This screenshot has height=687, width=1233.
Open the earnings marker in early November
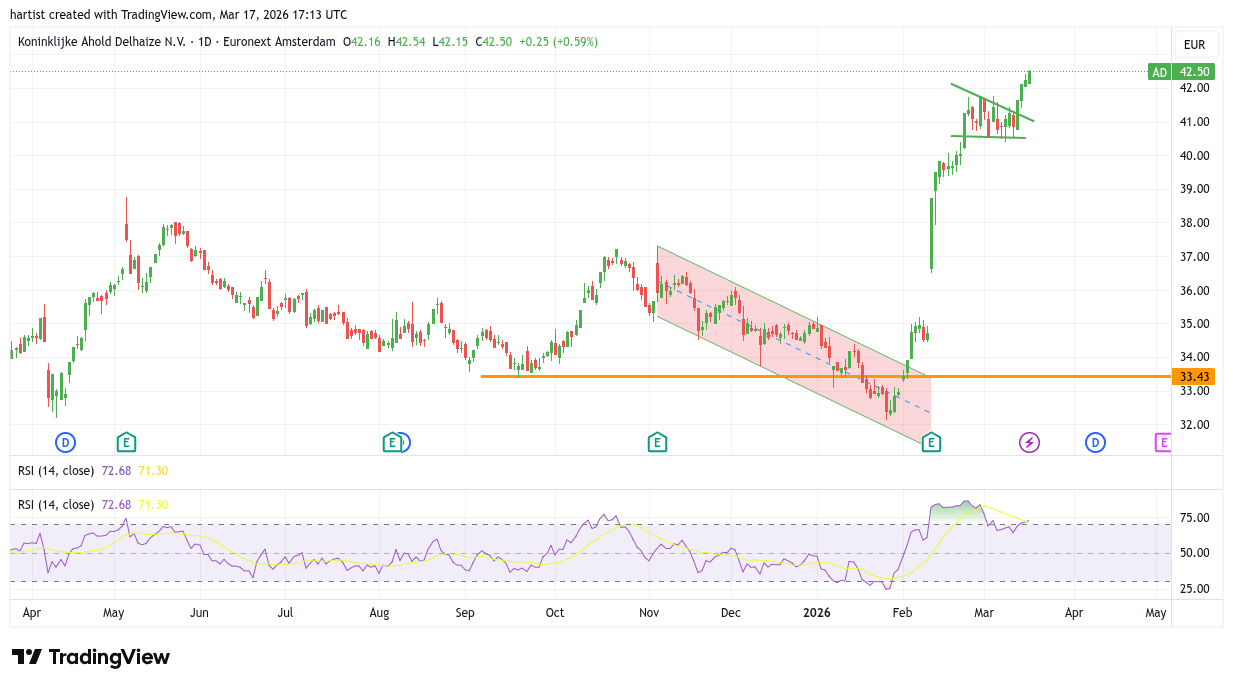point(657,442)
